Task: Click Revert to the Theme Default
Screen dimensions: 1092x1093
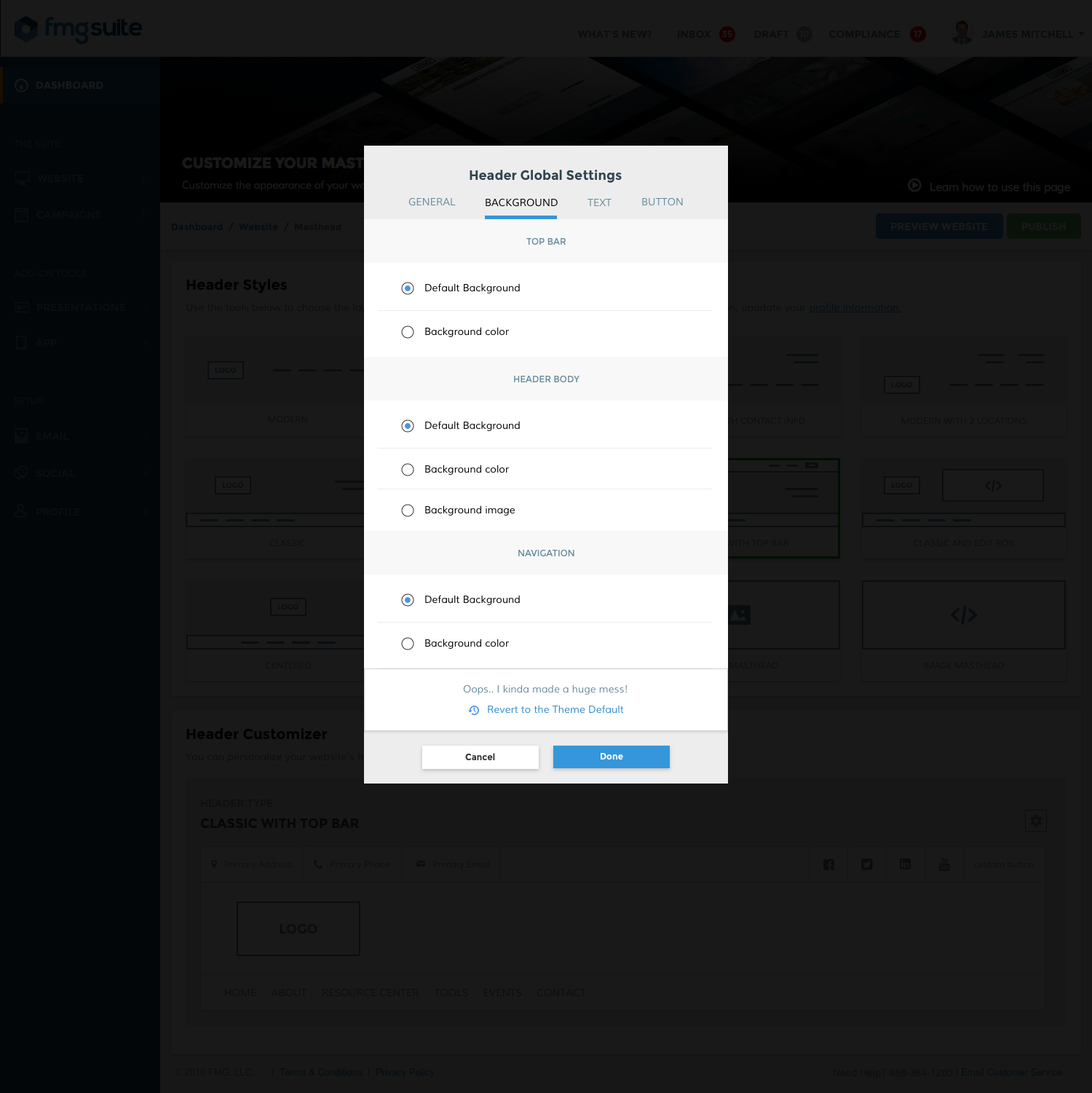Action: (555, 709)
